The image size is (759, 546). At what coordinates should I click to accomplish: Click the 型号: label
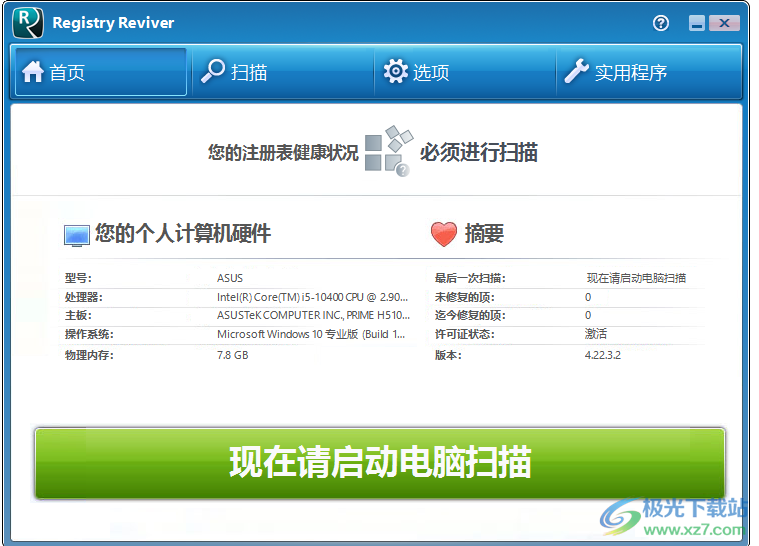(78, 278)
